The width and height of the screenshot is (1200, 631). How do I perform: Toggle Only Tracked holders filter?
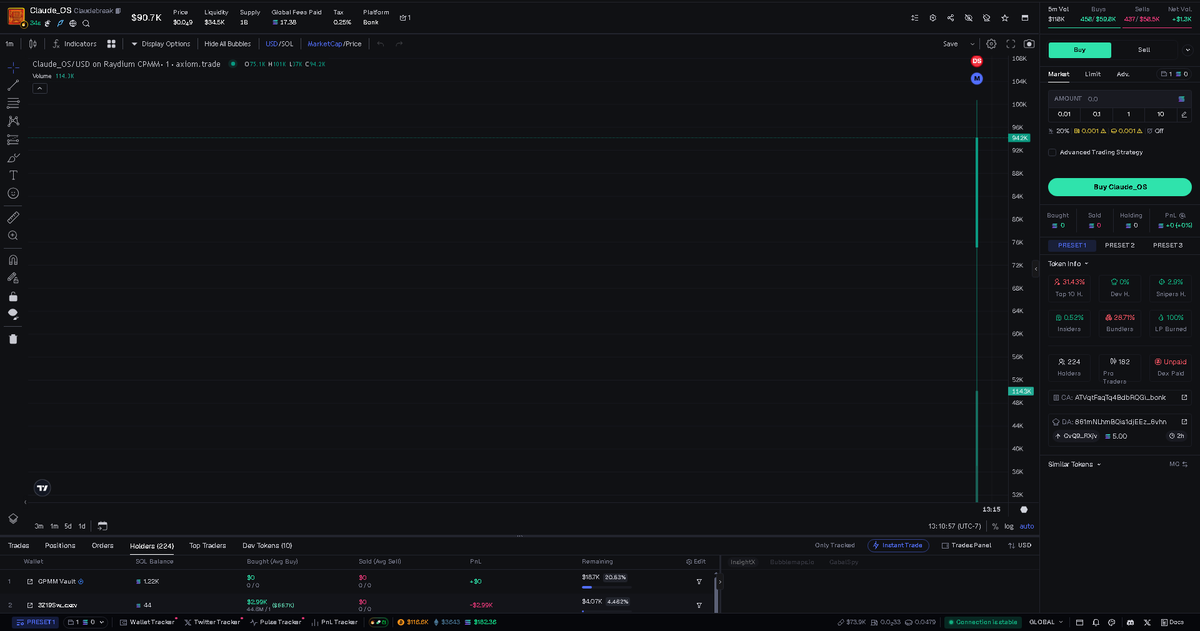coord(835,545)
